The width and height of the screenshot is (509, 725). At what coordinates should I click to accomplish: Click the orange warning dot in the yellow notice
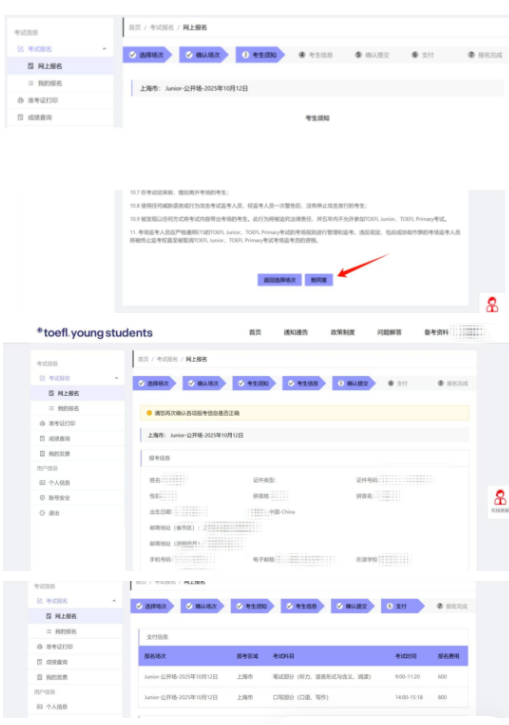pyautogui.click(x=149, y=413)
